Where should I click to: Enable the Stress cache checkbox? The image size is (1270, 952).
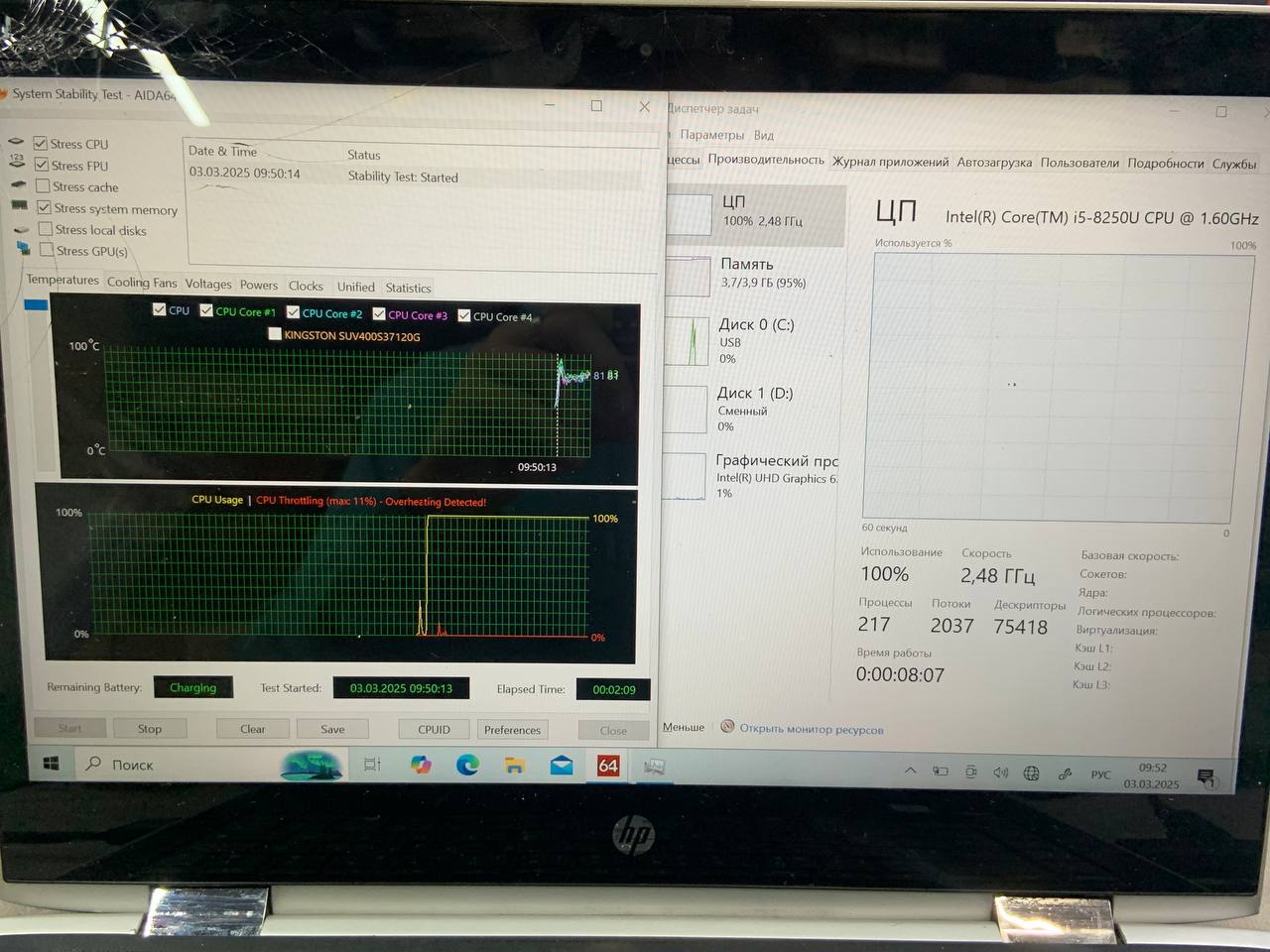[43, 186]
